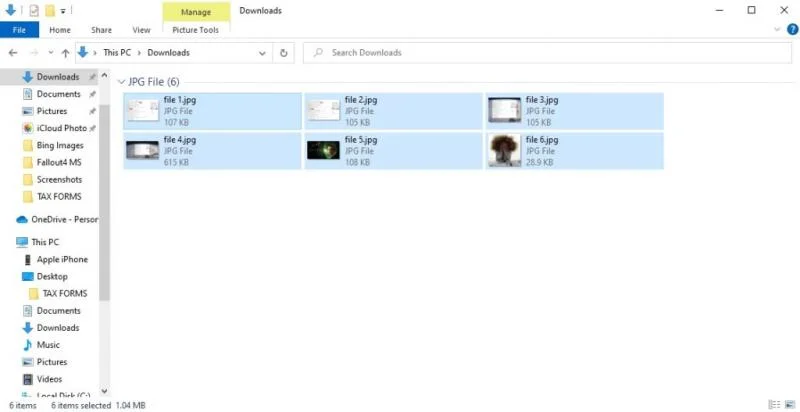This screenshot has height=412, width=800.
Task: Expand the ribbon with the chevron
Action: [x=777, y=30]
